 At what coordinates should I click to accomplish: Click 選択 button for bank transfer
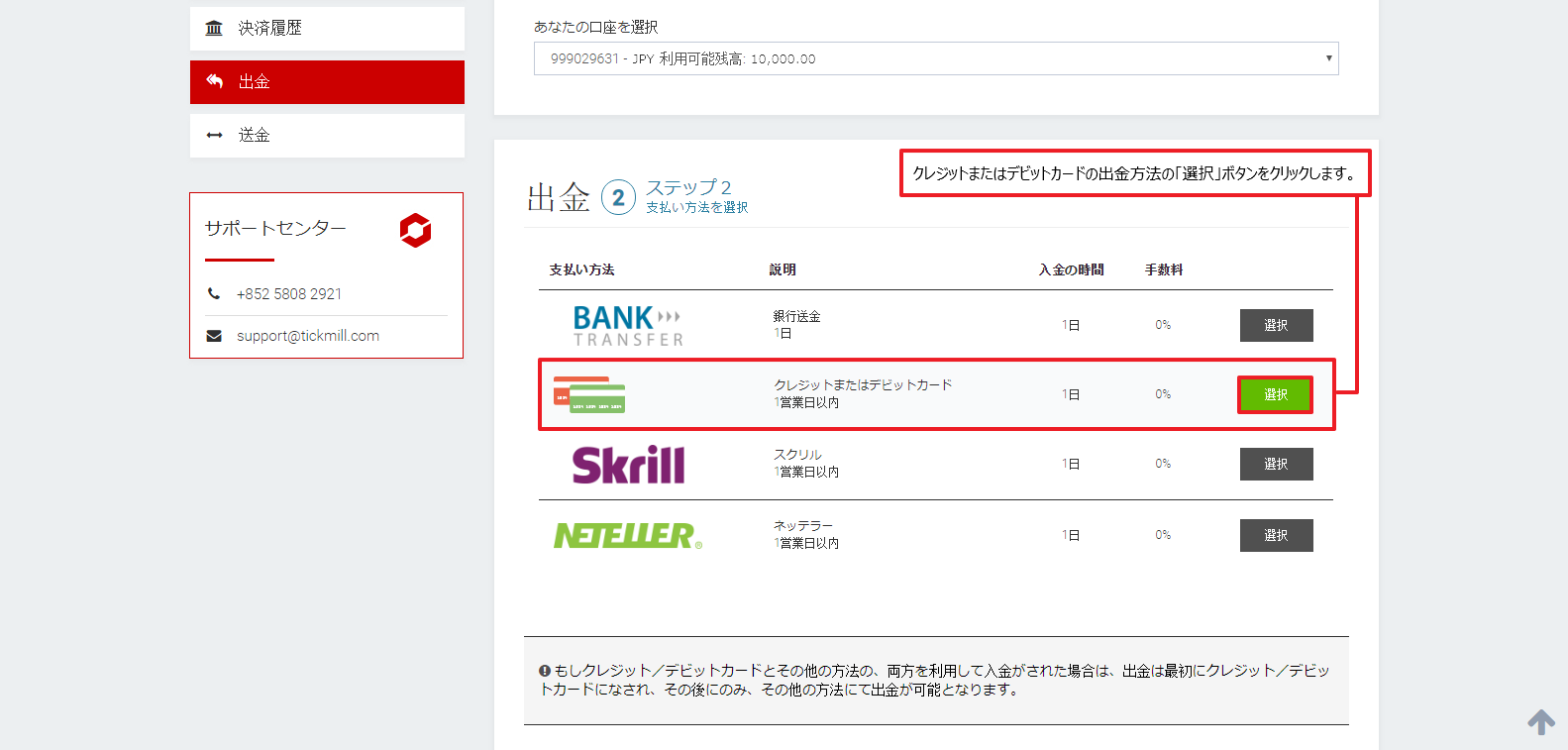coord(1276,325)
